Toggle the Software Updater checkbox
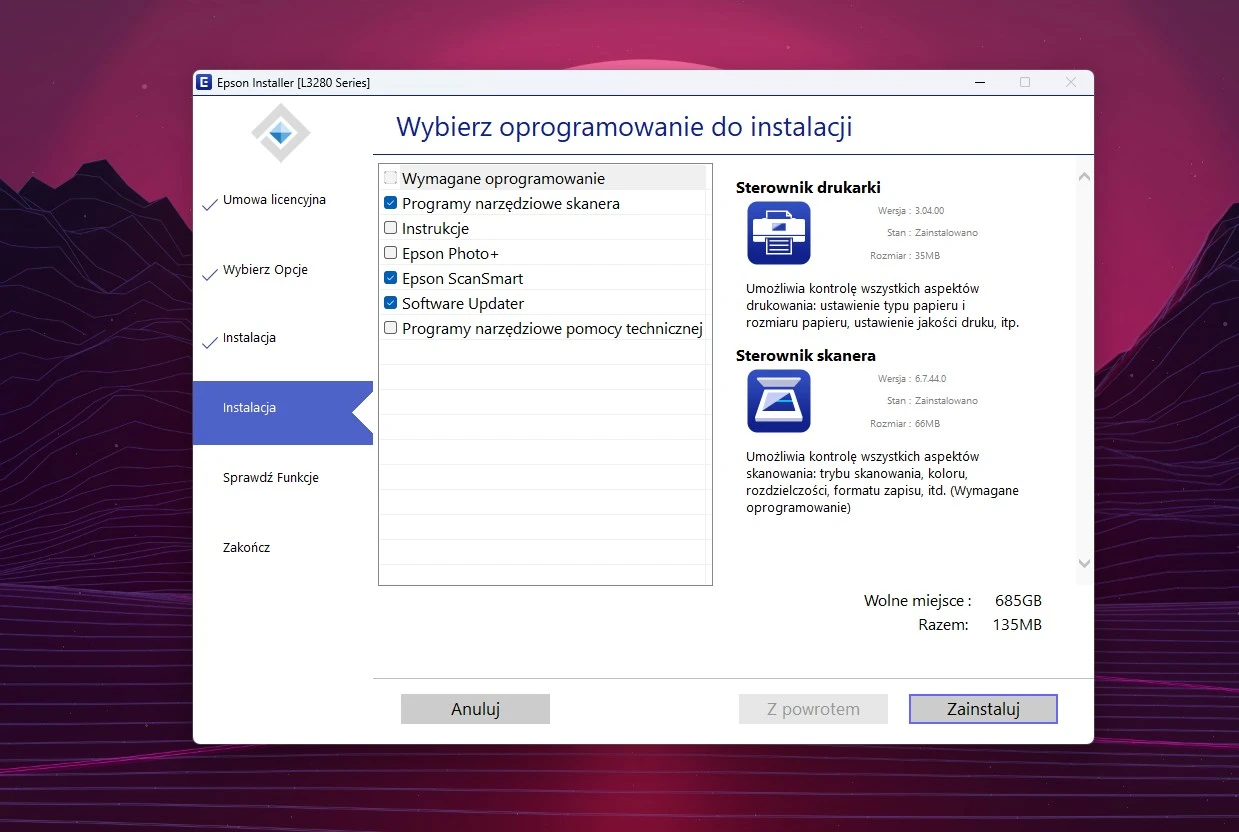 [391, 303]
